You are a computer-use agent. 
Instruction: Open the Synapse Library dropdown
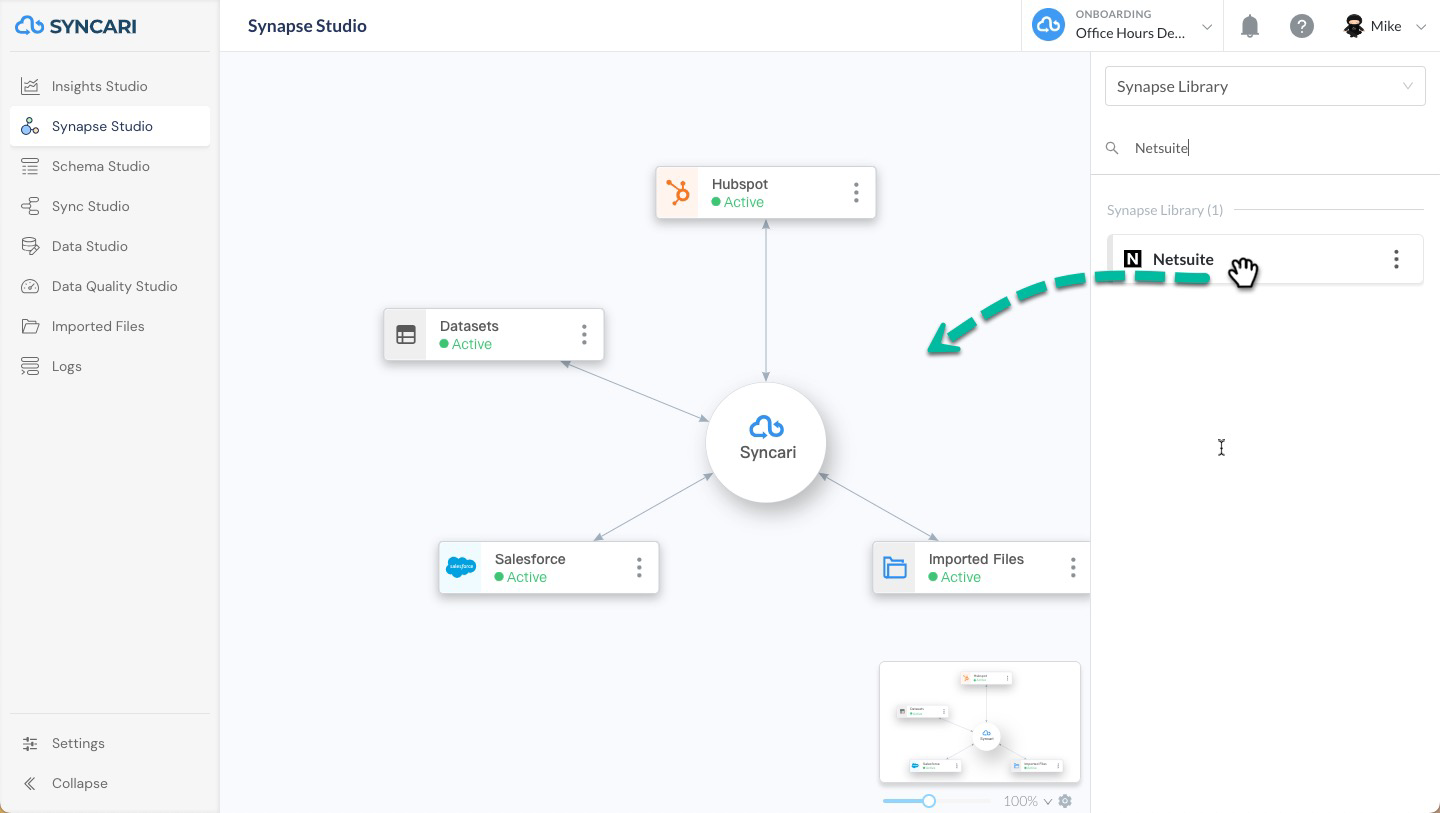coord(1265,86)
